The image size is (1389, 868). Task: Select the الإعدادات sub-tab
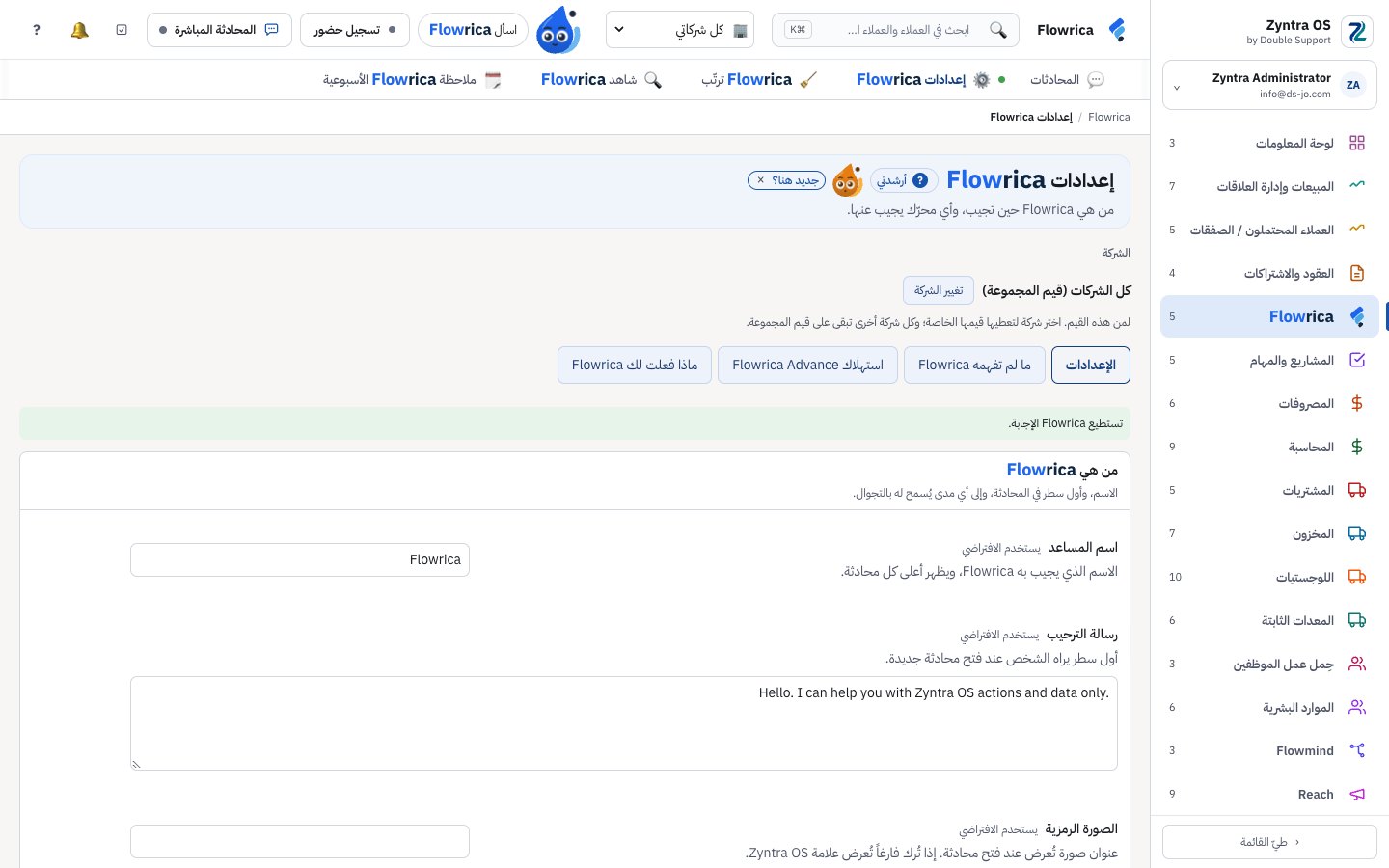(1091, 365)
